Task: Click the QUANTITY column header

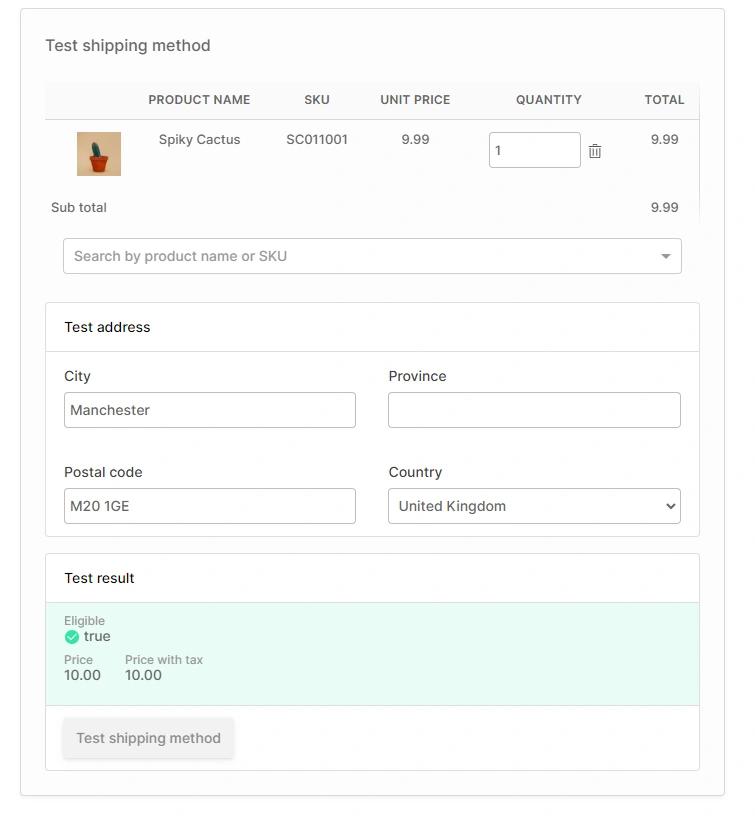Action: (548, 100)
